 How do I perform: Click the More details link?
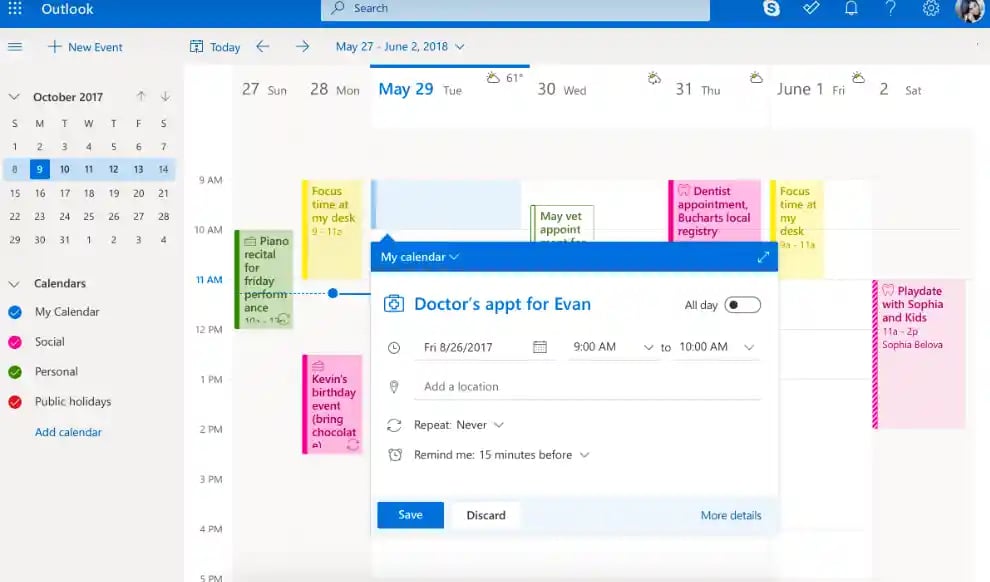tap(730, 516)
